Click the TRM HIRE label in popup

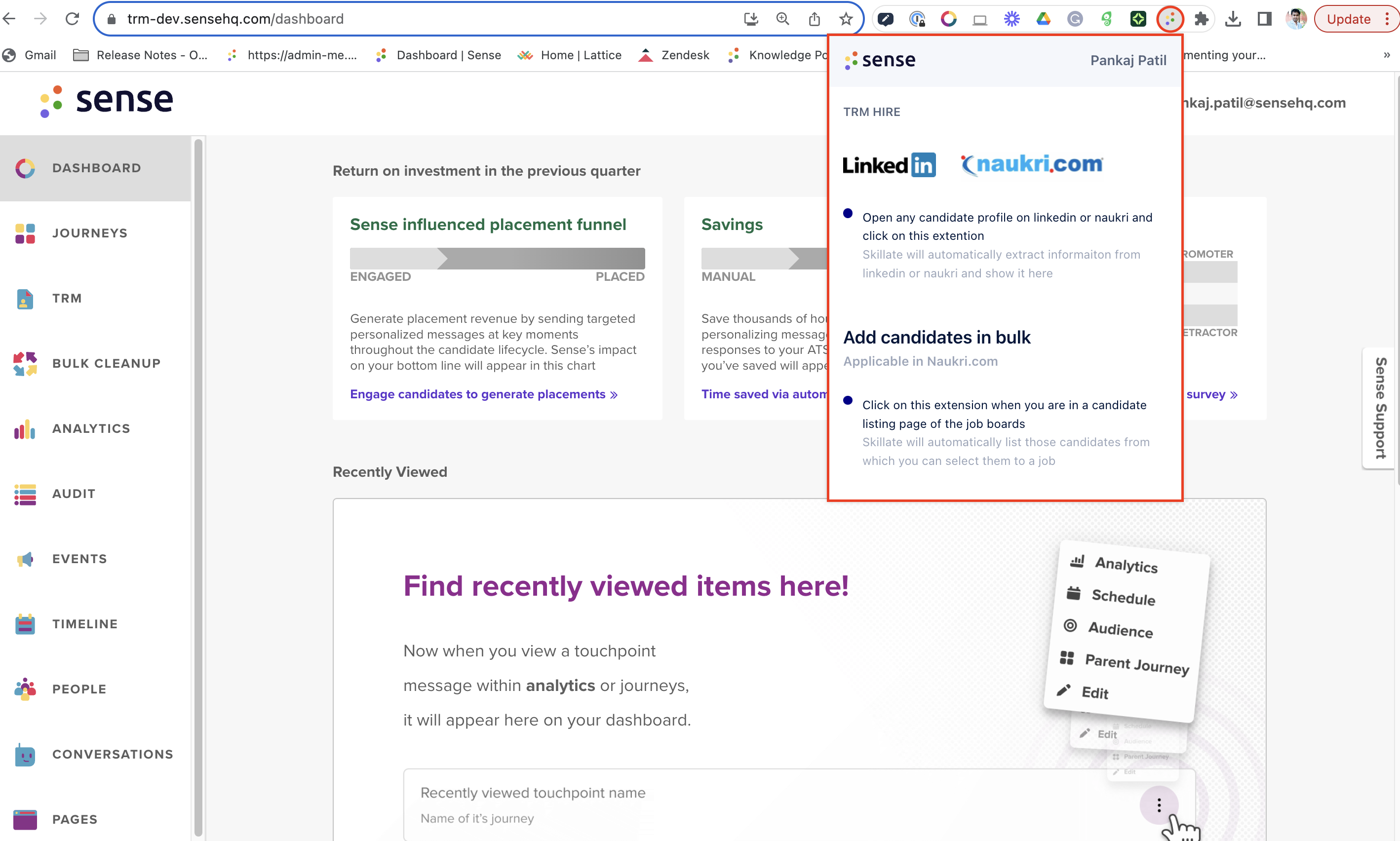871,112
